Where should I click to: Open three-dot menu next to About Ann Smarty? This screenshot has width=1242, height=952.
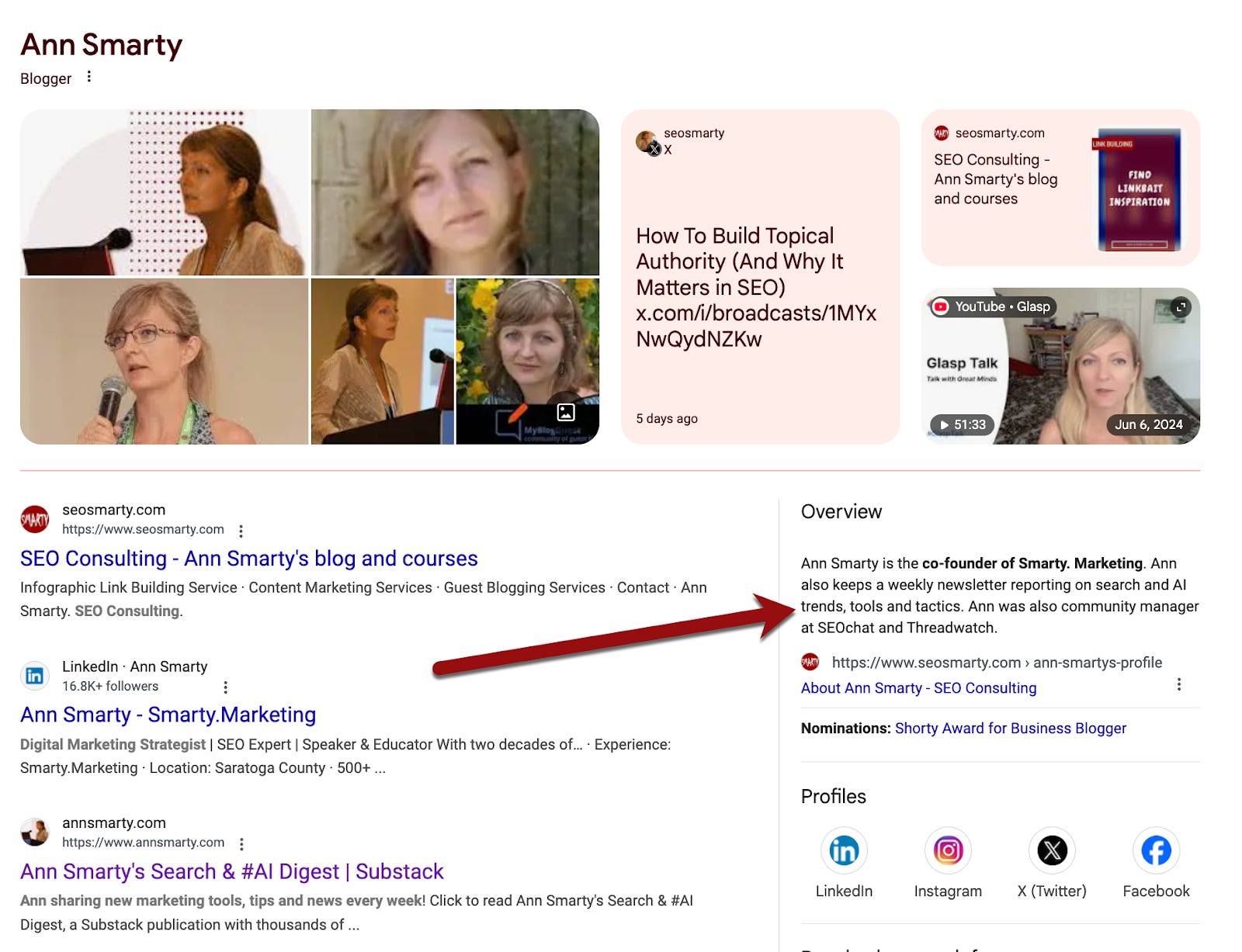click(x=1178, y=684)
